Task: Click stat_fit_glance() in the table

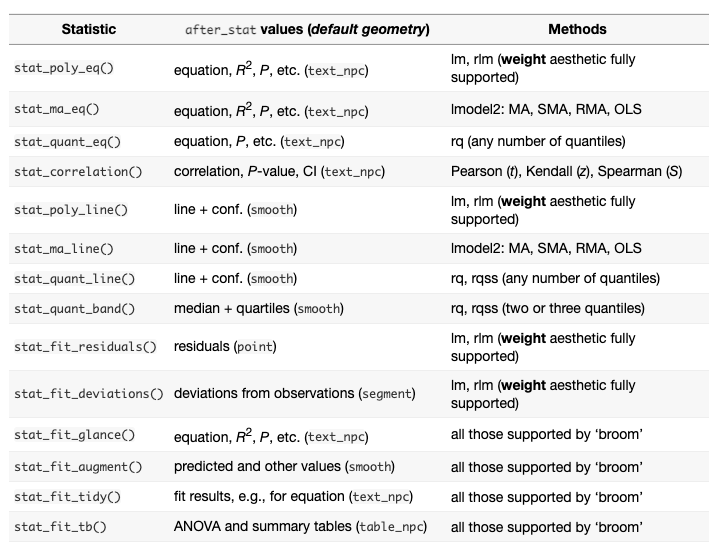Action: pos(75,435)
